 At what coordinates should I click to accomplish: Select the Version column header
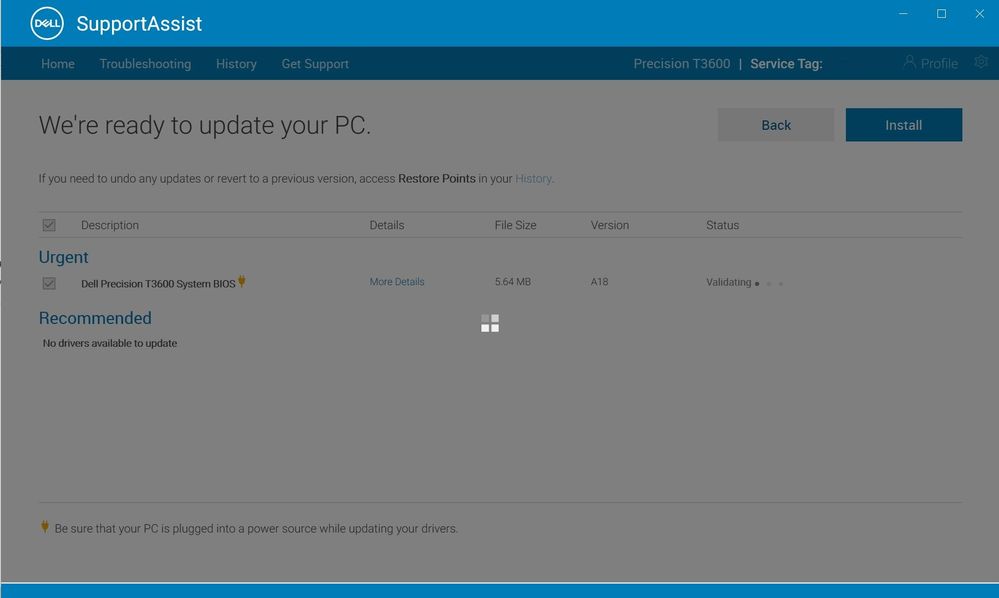(610, 225)
